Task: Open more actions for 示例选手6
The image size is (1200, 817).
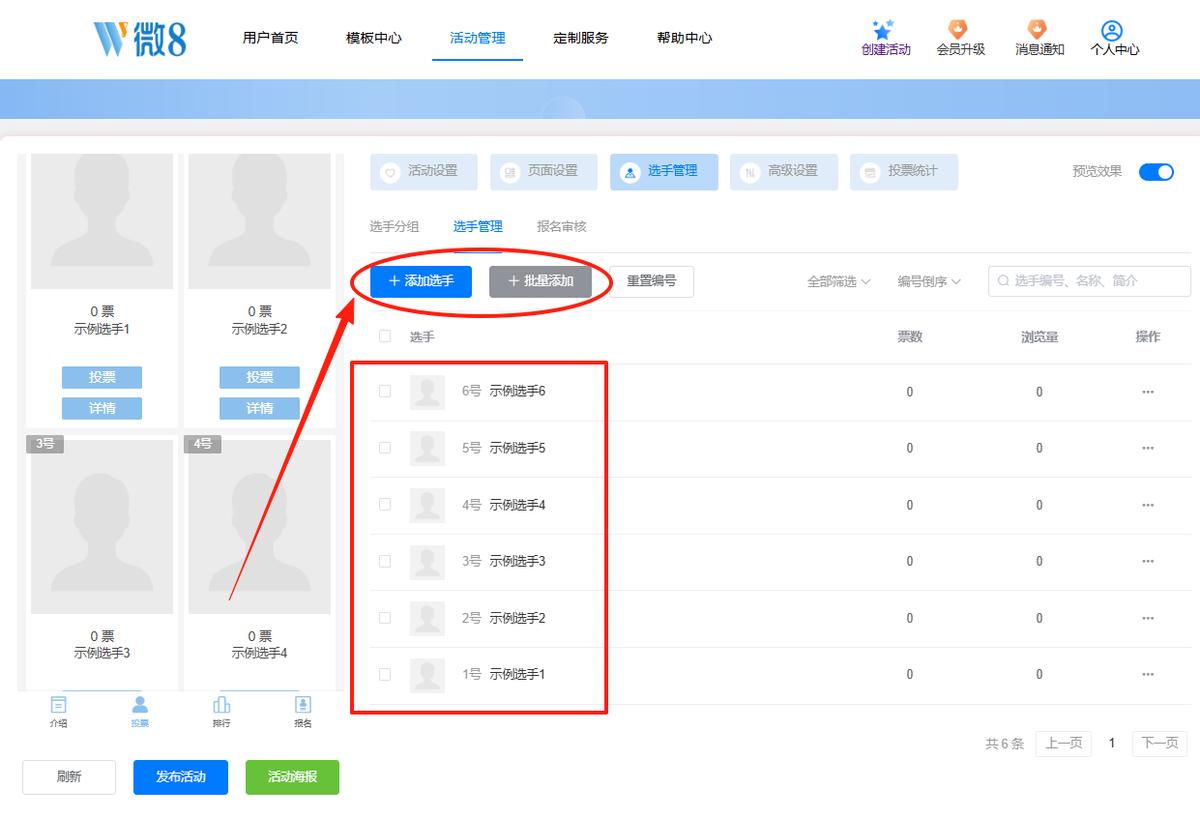Action: 1148,392
